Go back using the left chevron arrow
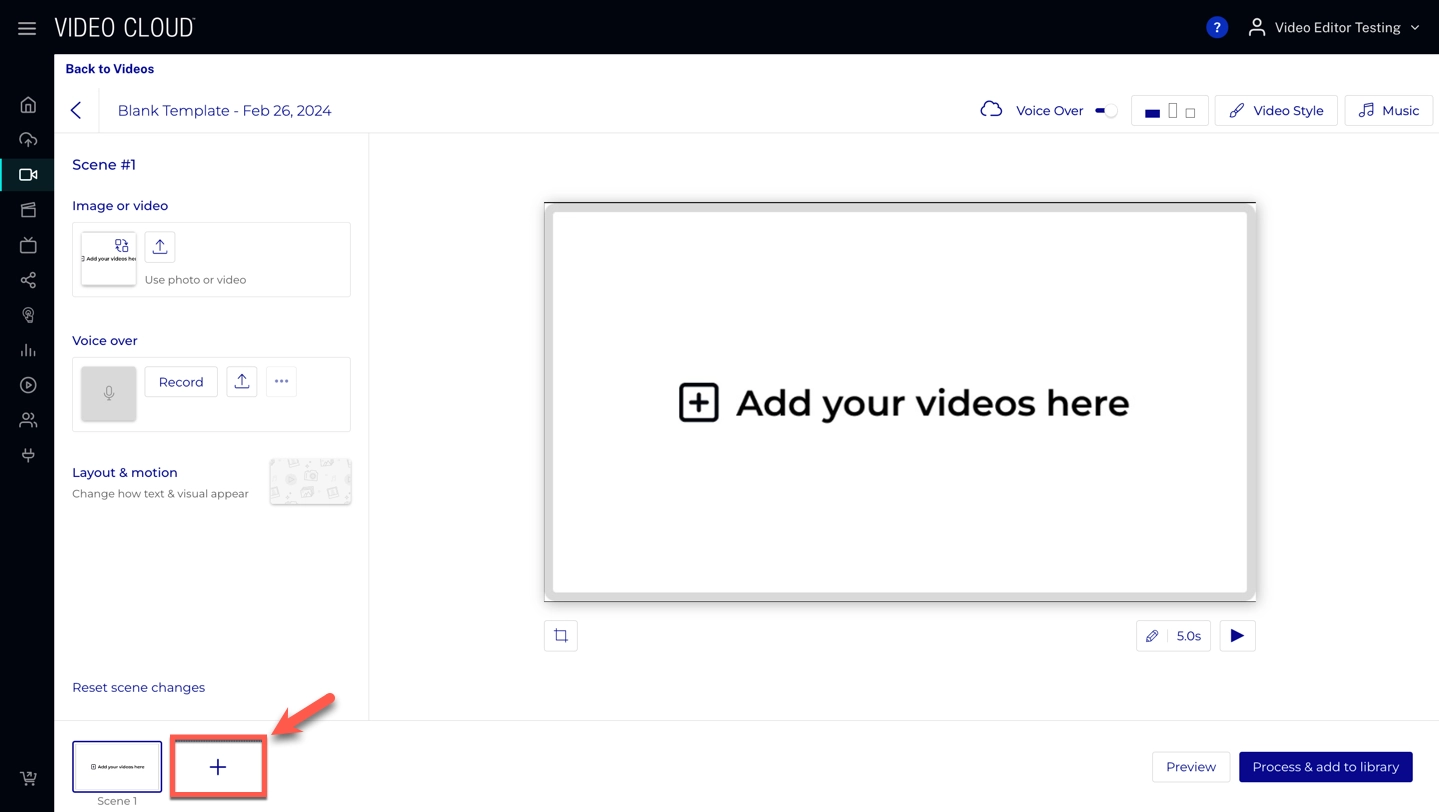The image size is (1439, 812). (x=76, y=111)
